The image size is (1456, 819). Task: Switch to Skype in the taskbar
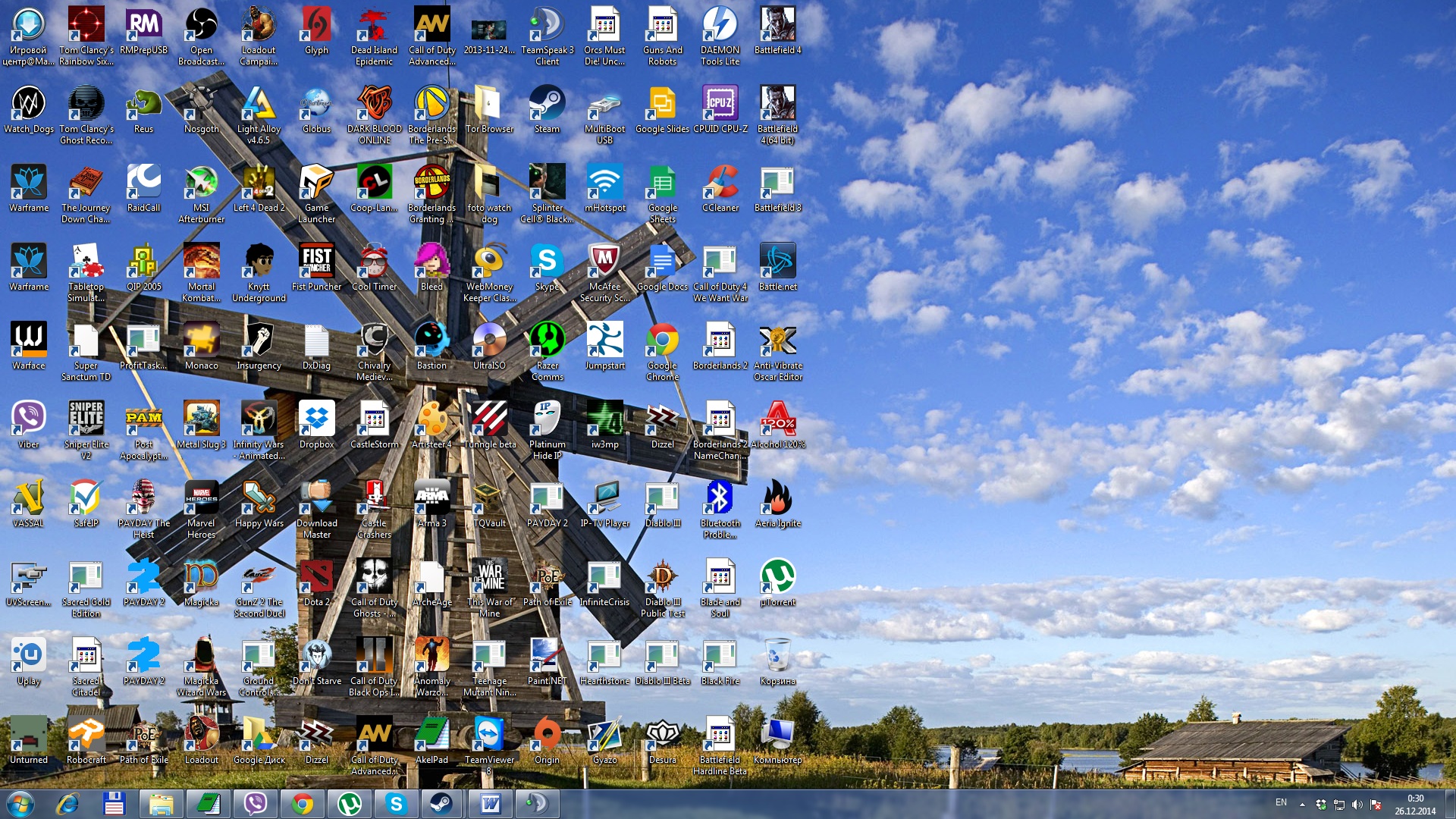[x=396, y=804]
